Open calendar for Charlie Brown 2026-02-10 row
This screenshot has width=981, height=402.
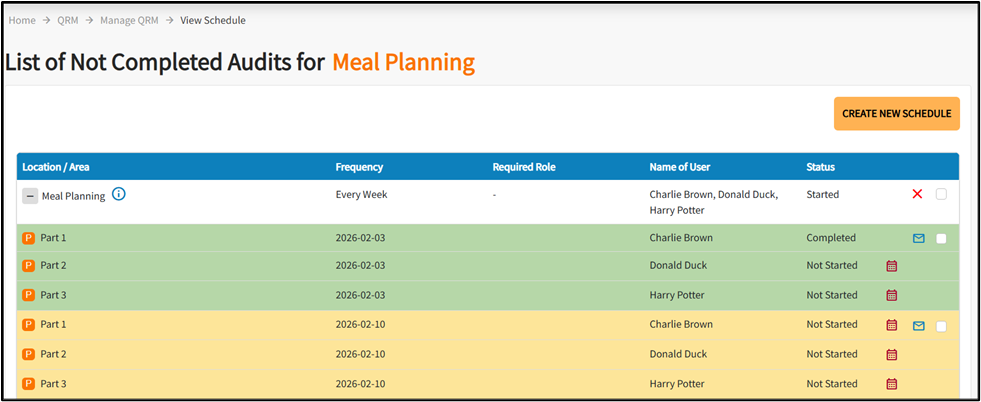pyautogui.click(x=892, y=325)
